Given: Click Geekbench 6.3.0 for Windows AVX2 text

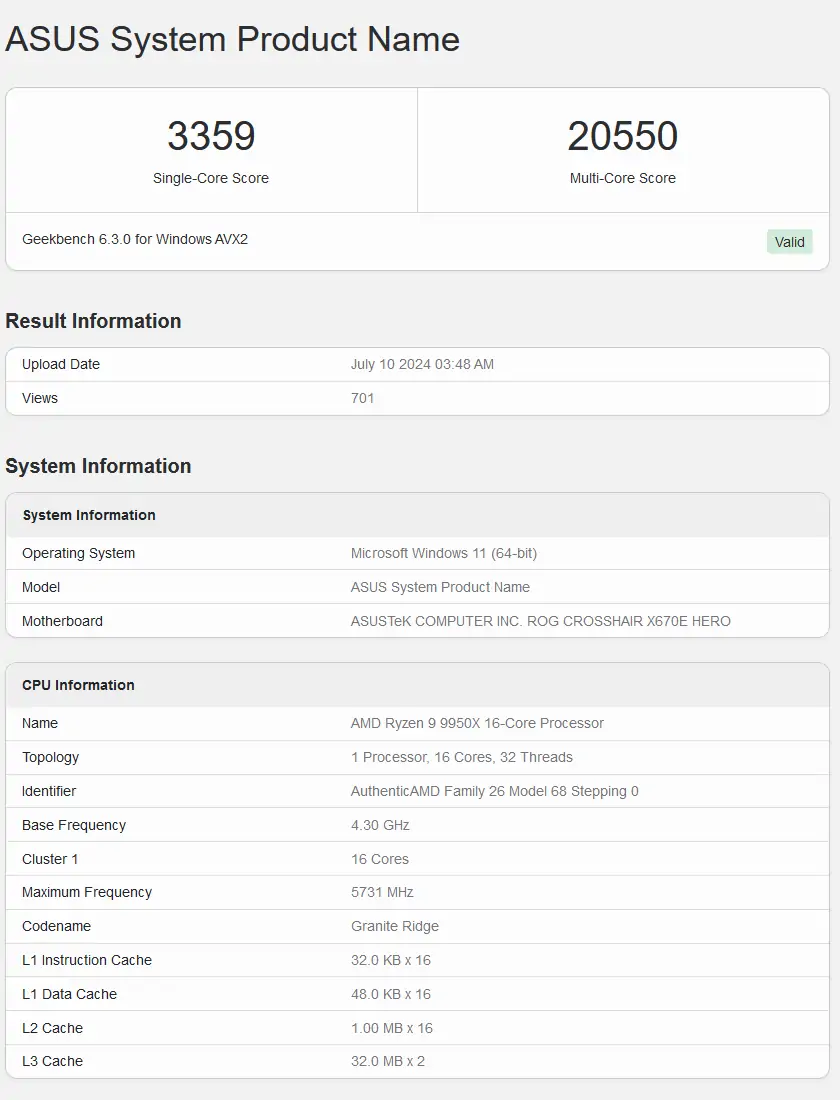Looking at the screenshot, I should [x=135, y=239].
